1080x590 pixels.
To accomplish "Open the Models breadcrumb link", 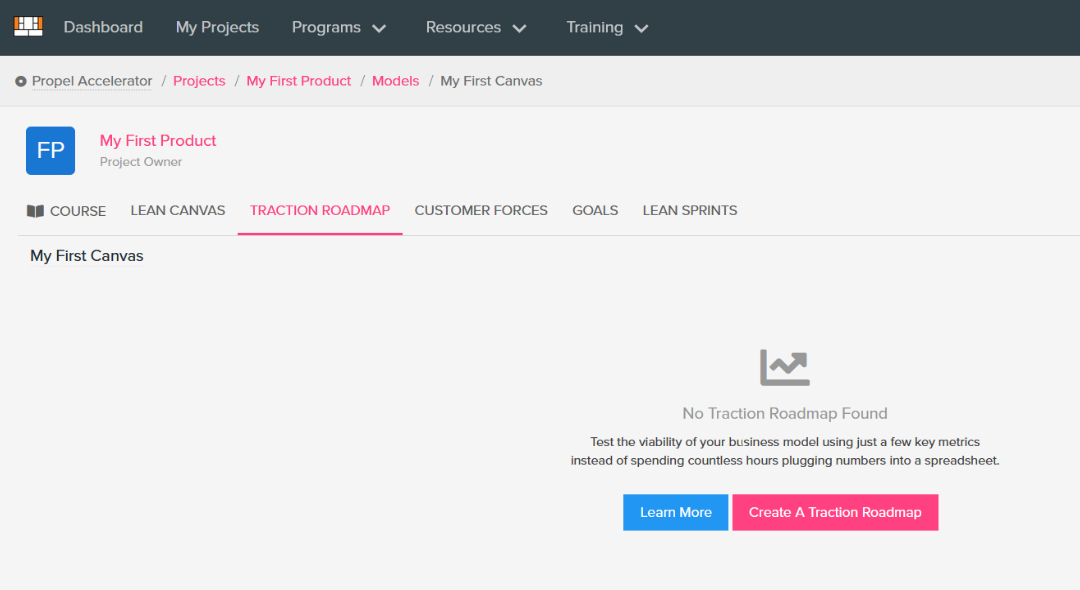I will click(x=395, y=81).
